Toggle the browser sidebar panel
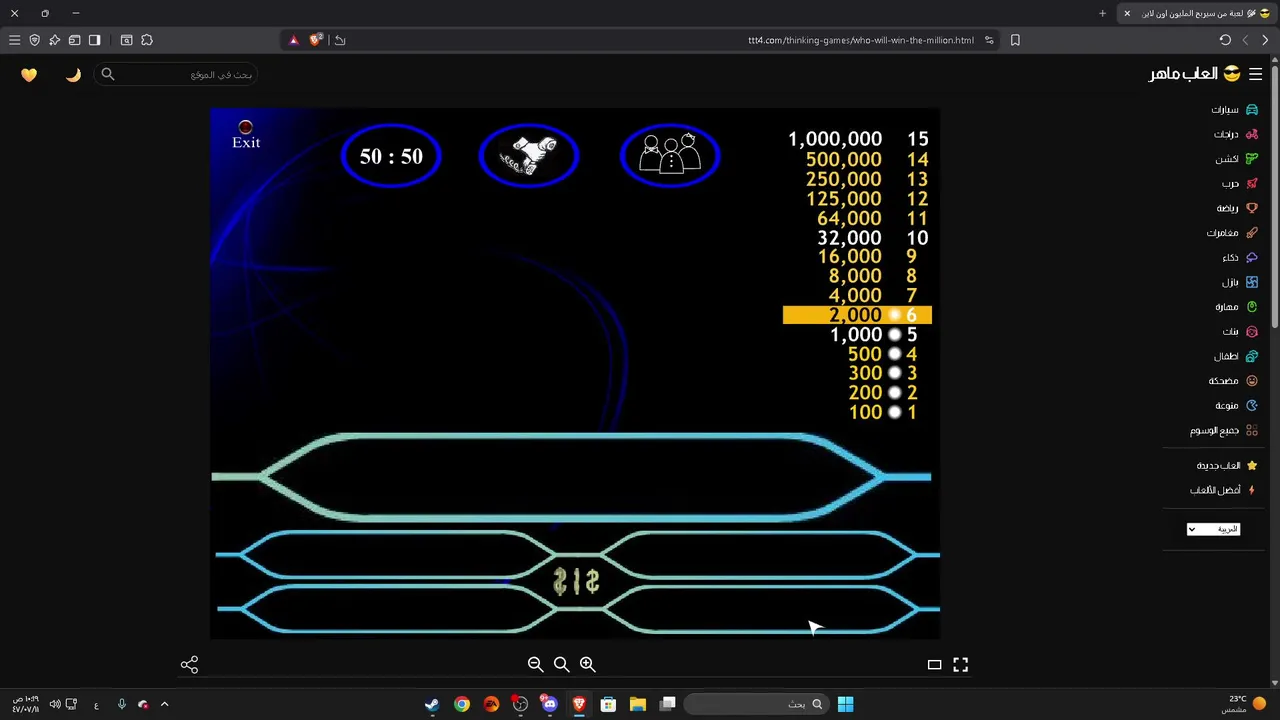This screenshot has height=720, width=1280. tap(94, 40)
